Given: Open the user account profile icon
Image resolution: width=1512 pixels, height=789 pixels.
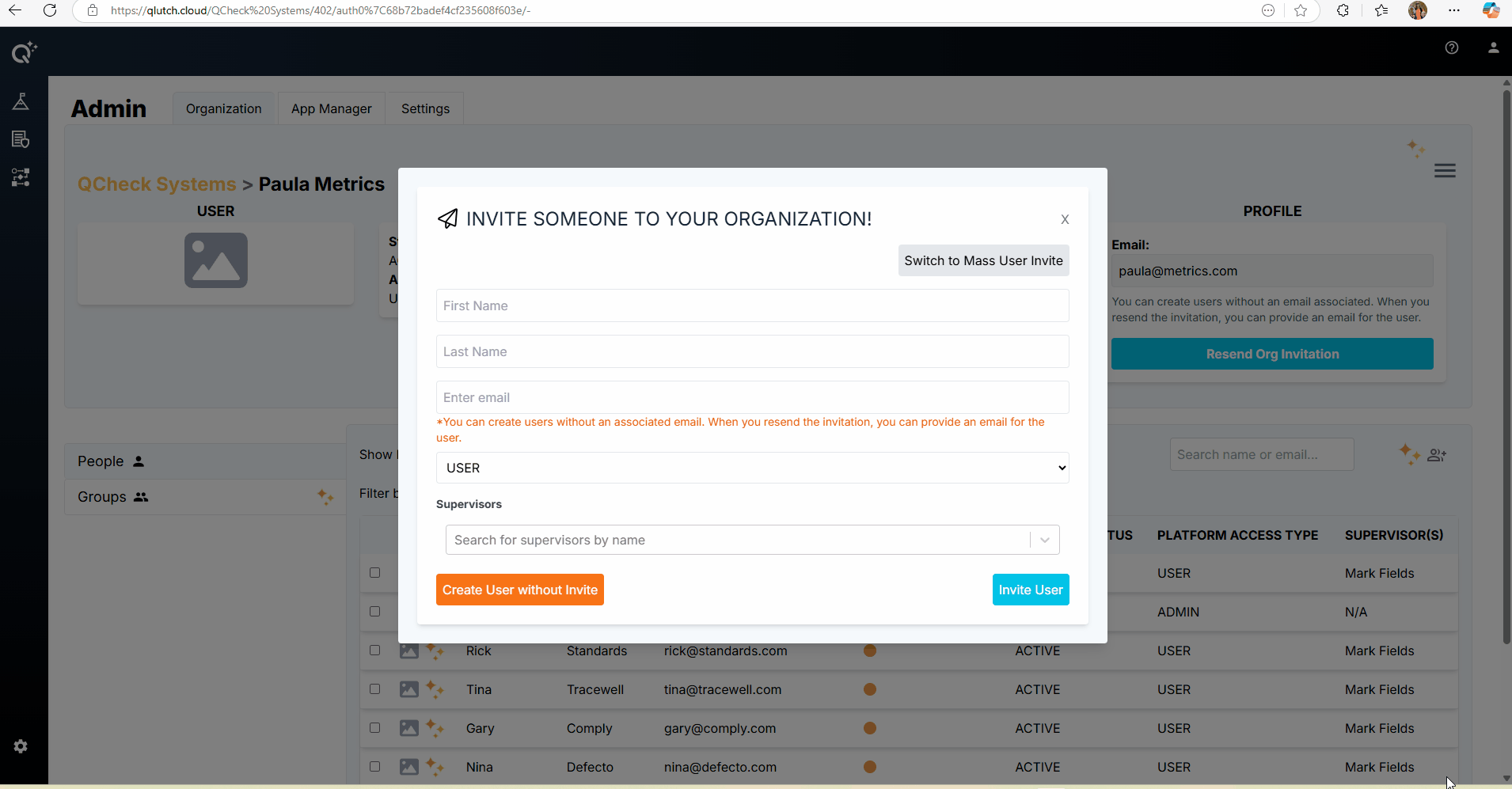Looking at the screenshot, I should pos(1493,47).
